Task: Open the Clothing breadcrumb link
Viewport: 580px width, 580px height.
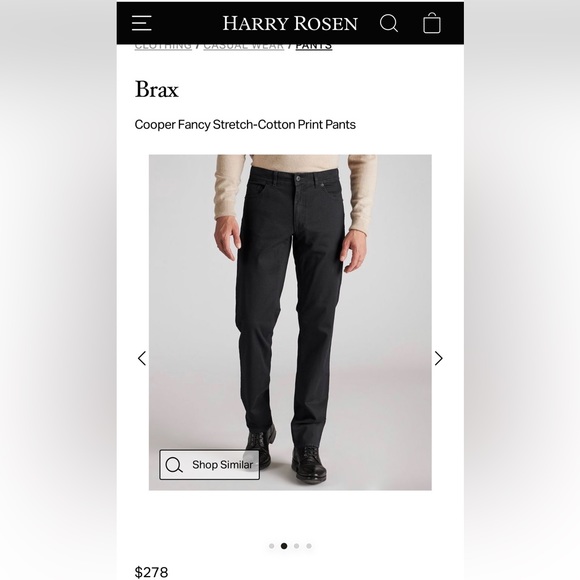Action: (x=163, y=47)
